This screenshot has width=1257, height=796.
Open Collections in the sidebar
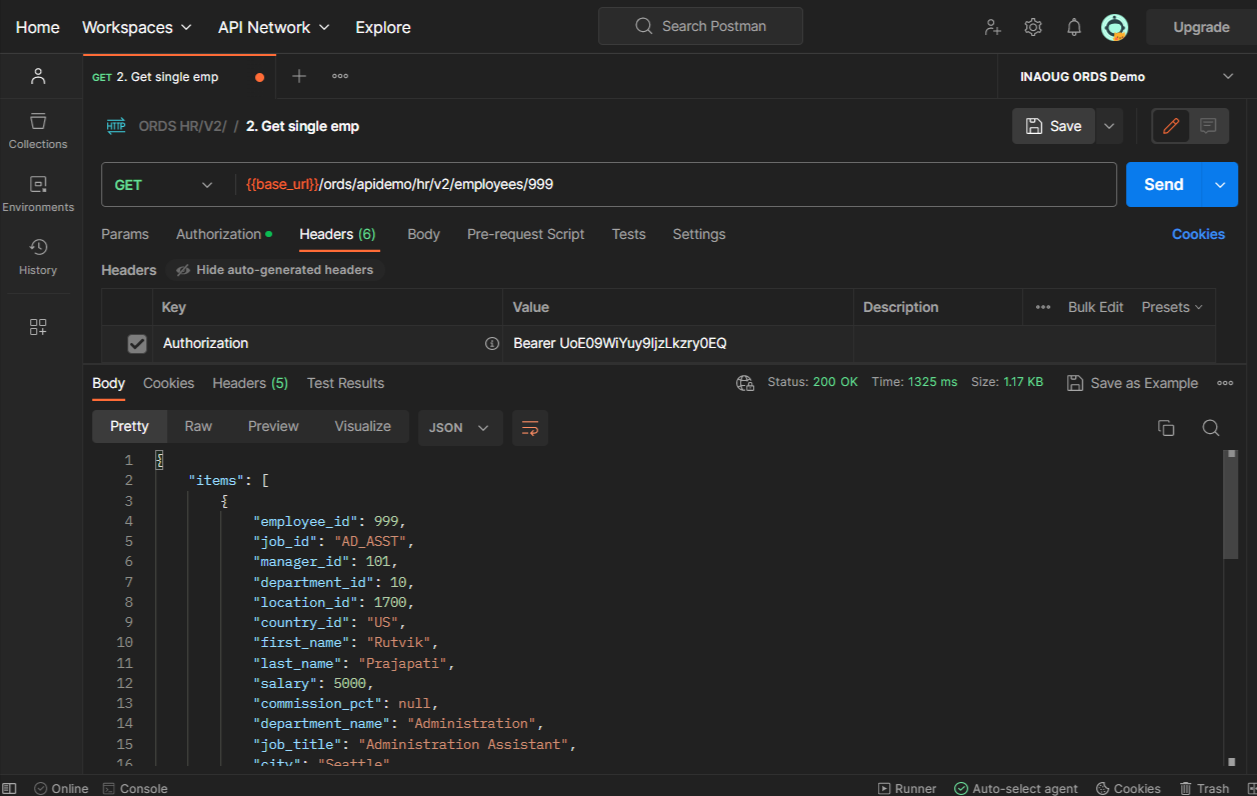click(x=38, y=131)
